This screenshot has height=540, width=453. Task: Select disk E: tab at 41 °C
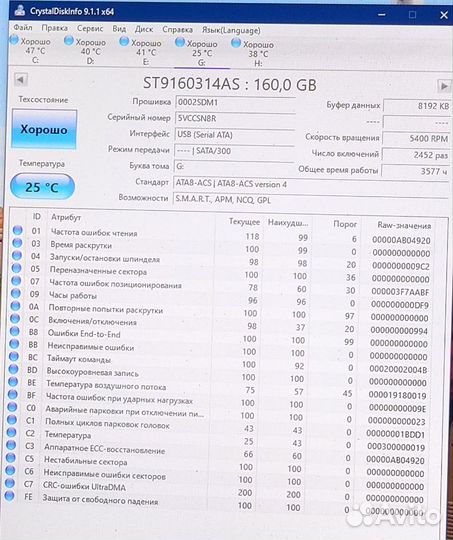(x=141, y=52)
